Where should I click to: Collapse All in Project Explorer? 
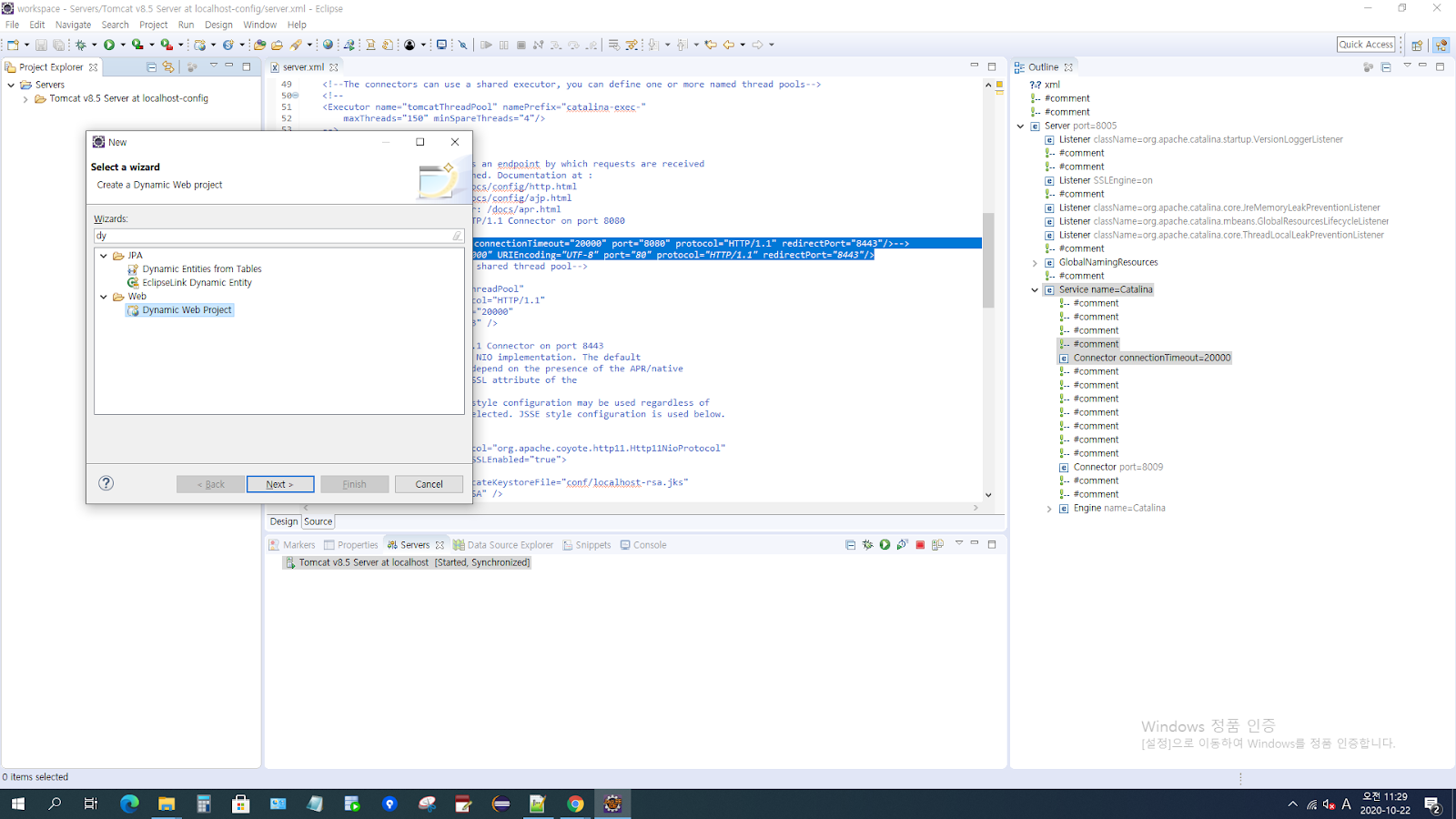click(151, 66)
